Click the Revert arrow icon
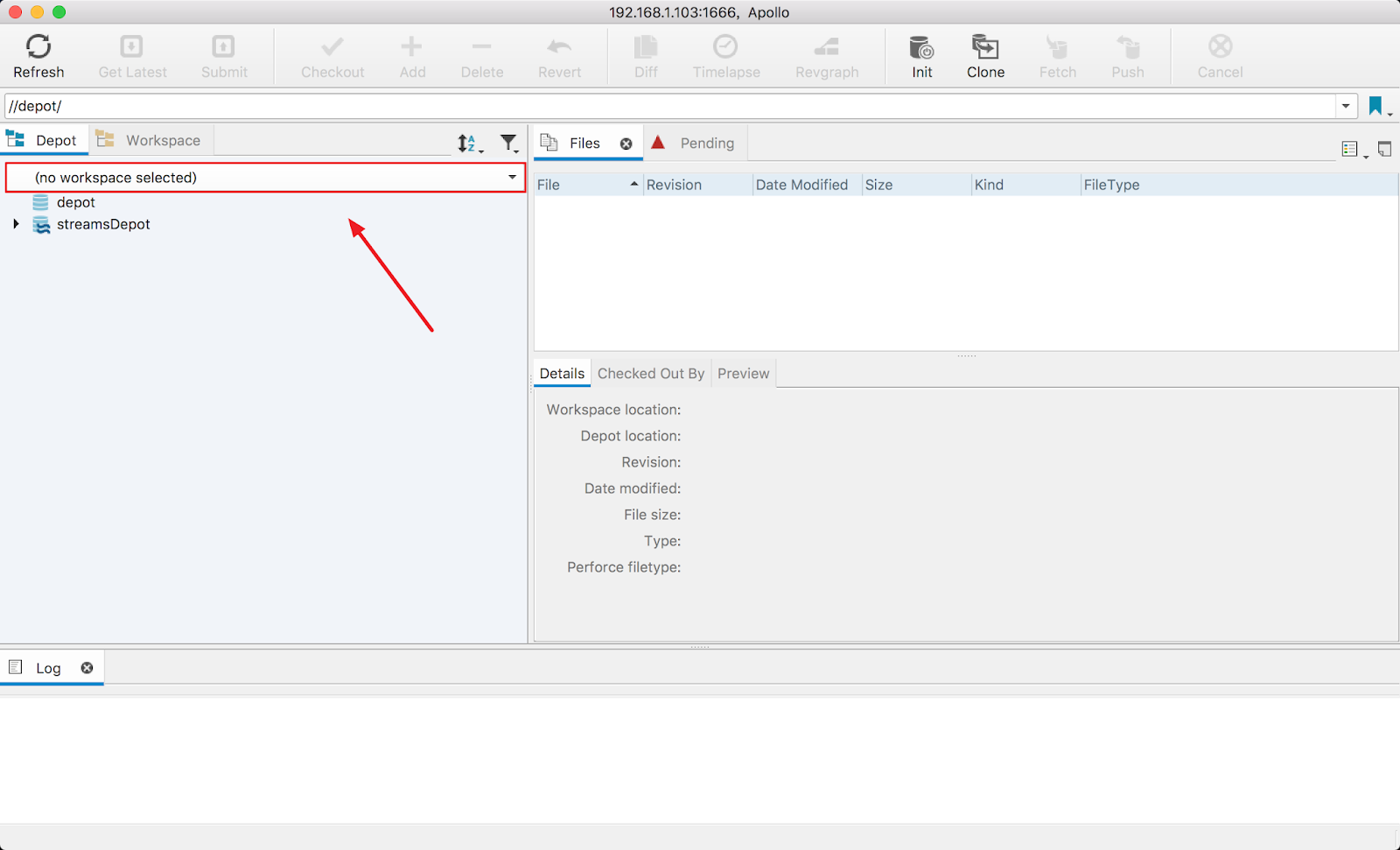 [x=559, y=46]
